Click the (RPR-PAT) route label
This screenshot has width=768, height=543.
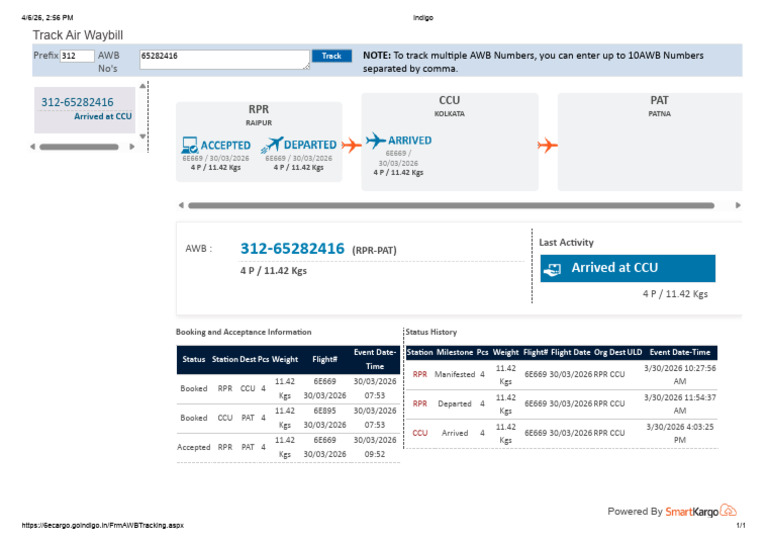374,250
